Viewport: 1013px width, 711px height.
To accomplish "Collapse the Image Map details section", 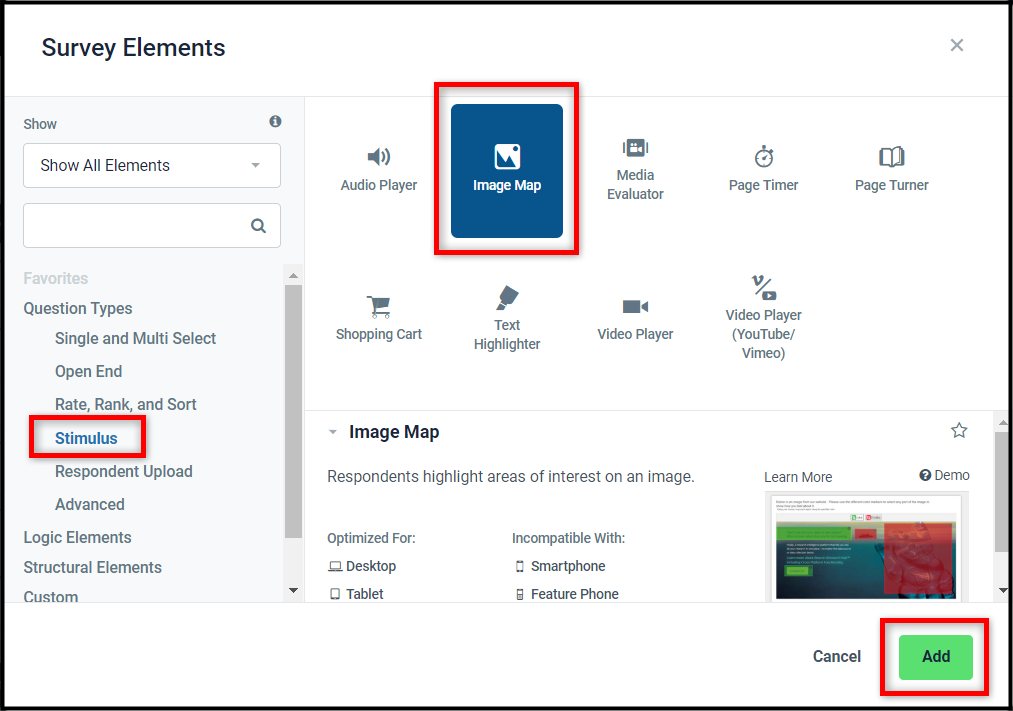I will click(333, 432).
